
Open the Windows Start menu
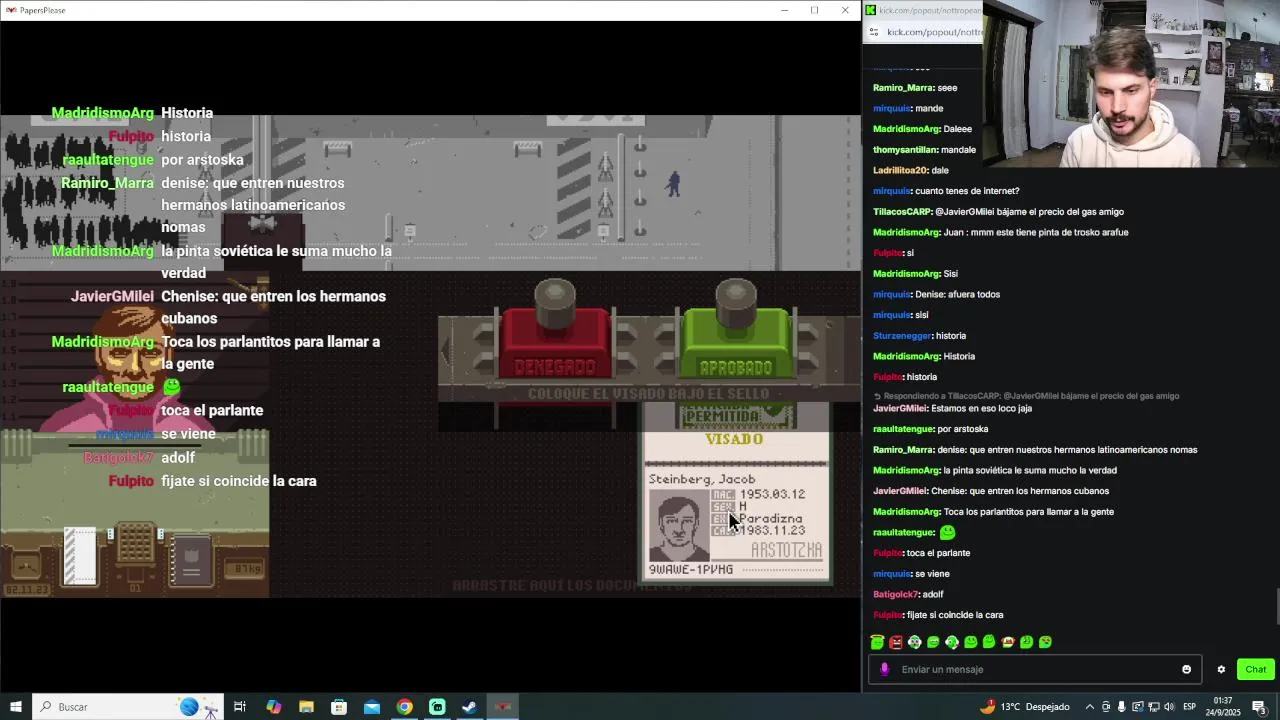coord(15,707)
